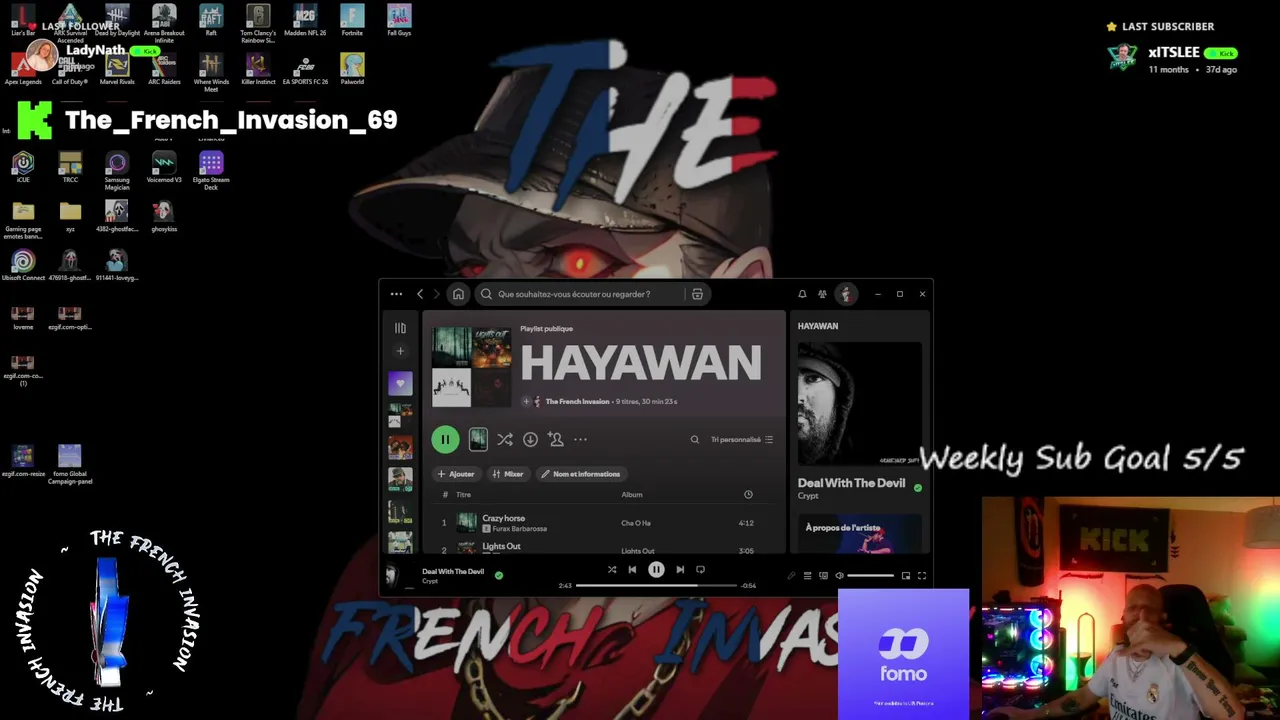Open the "À propos de l'artiste" card
Viewport: 1280px width, 720px height.
pyautogui.click(x=860, y=533)
